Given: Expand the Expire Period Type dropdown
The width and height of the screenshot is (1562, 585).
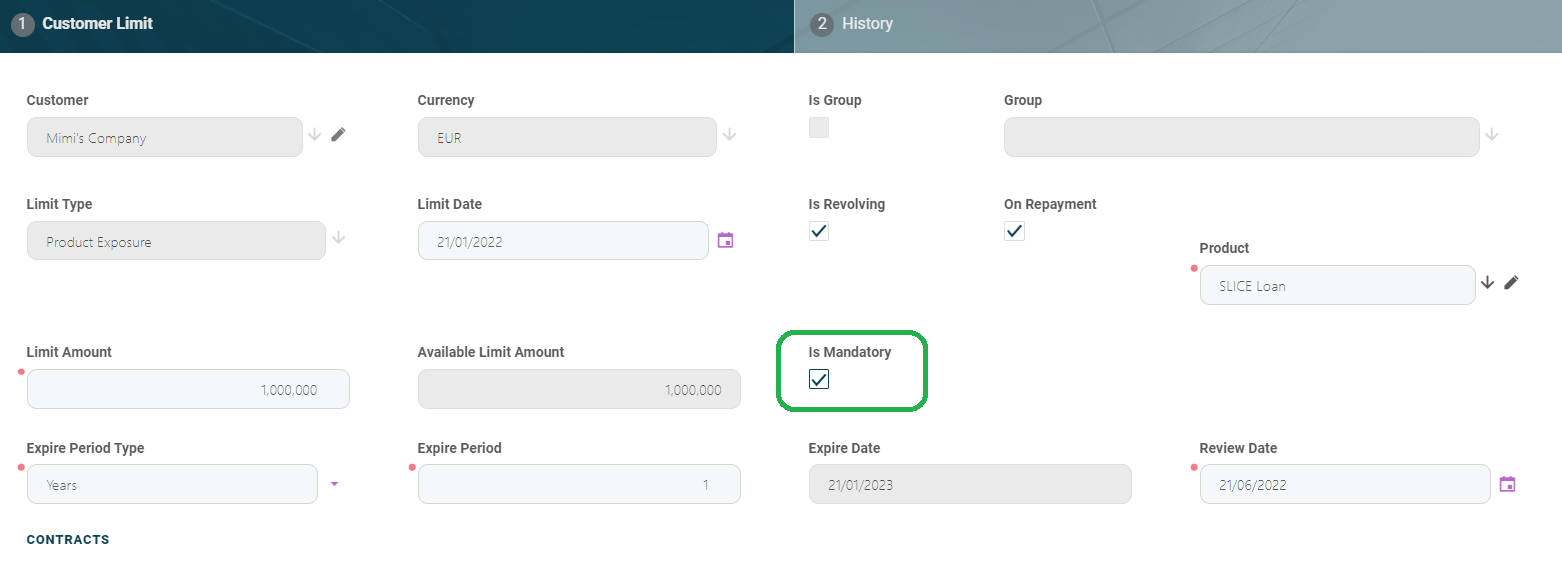Looking at the screenshot, I should click(335, 484).
